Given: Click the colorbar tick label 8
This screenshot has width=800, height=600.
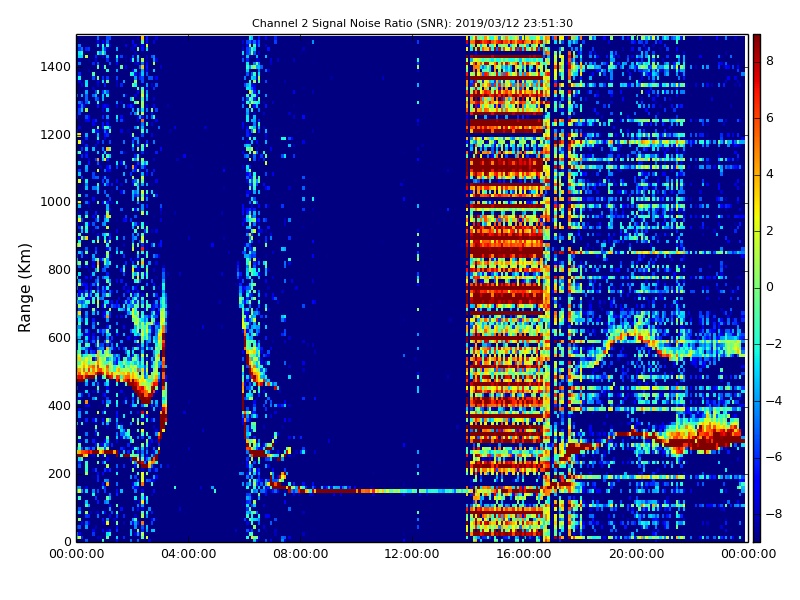Looking at the screenshot, I should tap(770, 61).
